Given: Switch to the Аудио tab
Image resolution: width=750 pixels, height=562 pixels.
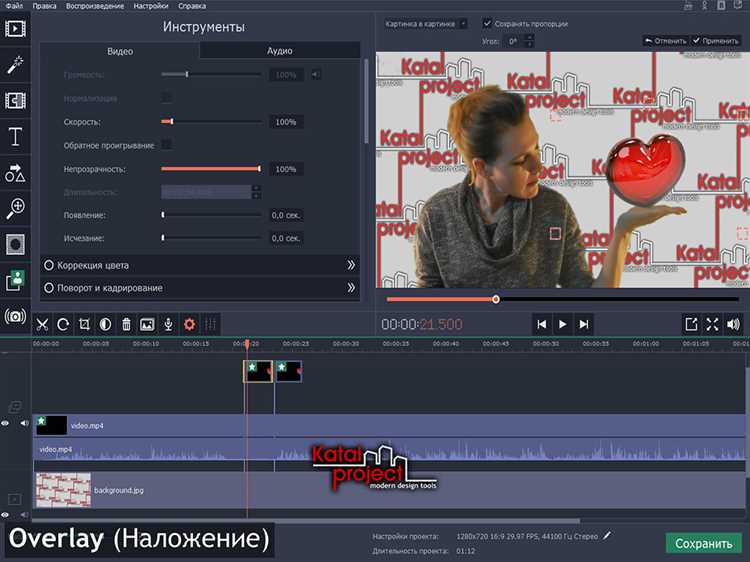Looking at the screenshot, I should tap(279, 50).
